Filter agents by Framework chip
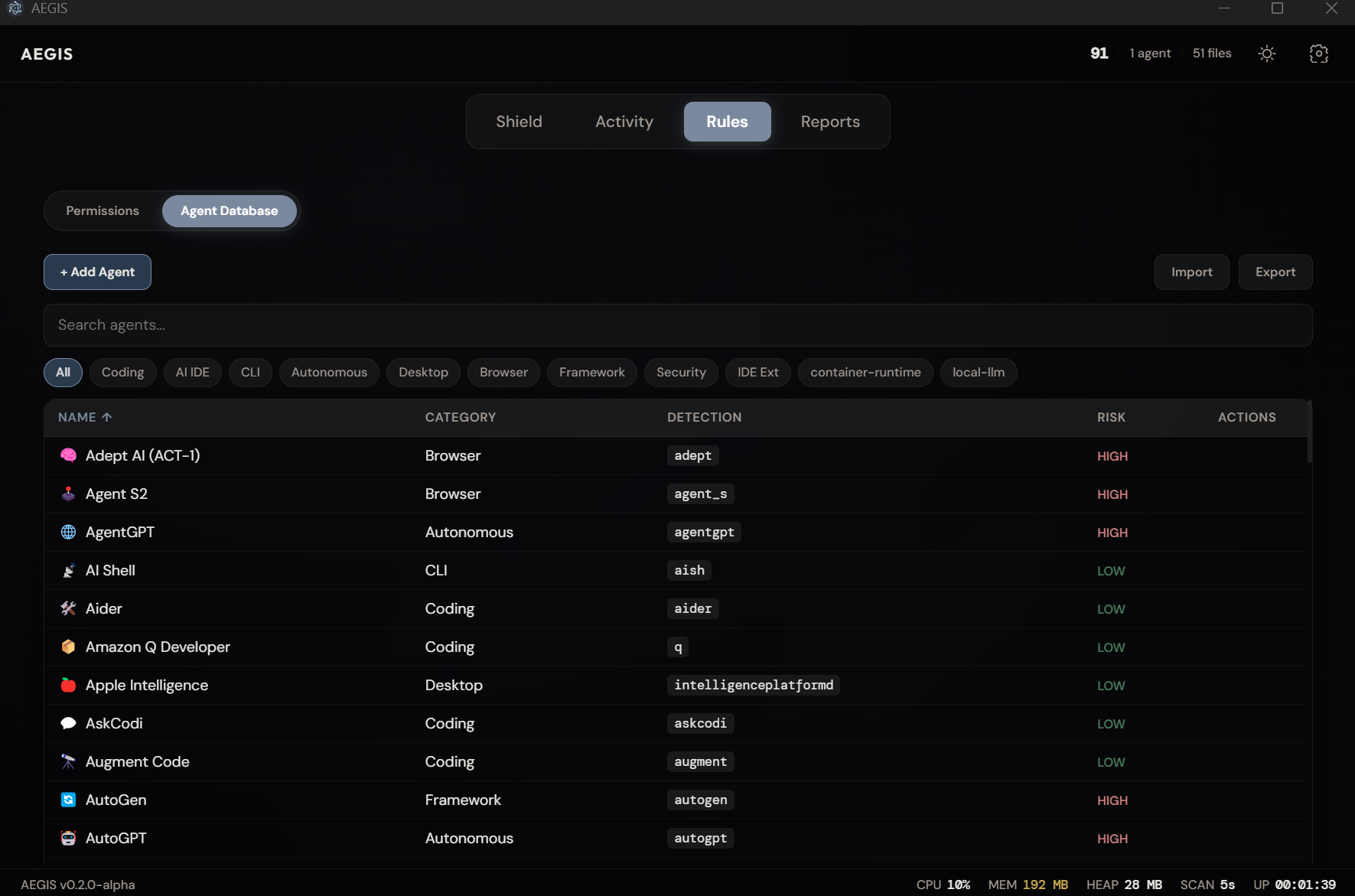Screen dimensions: 1355x896 592,373
